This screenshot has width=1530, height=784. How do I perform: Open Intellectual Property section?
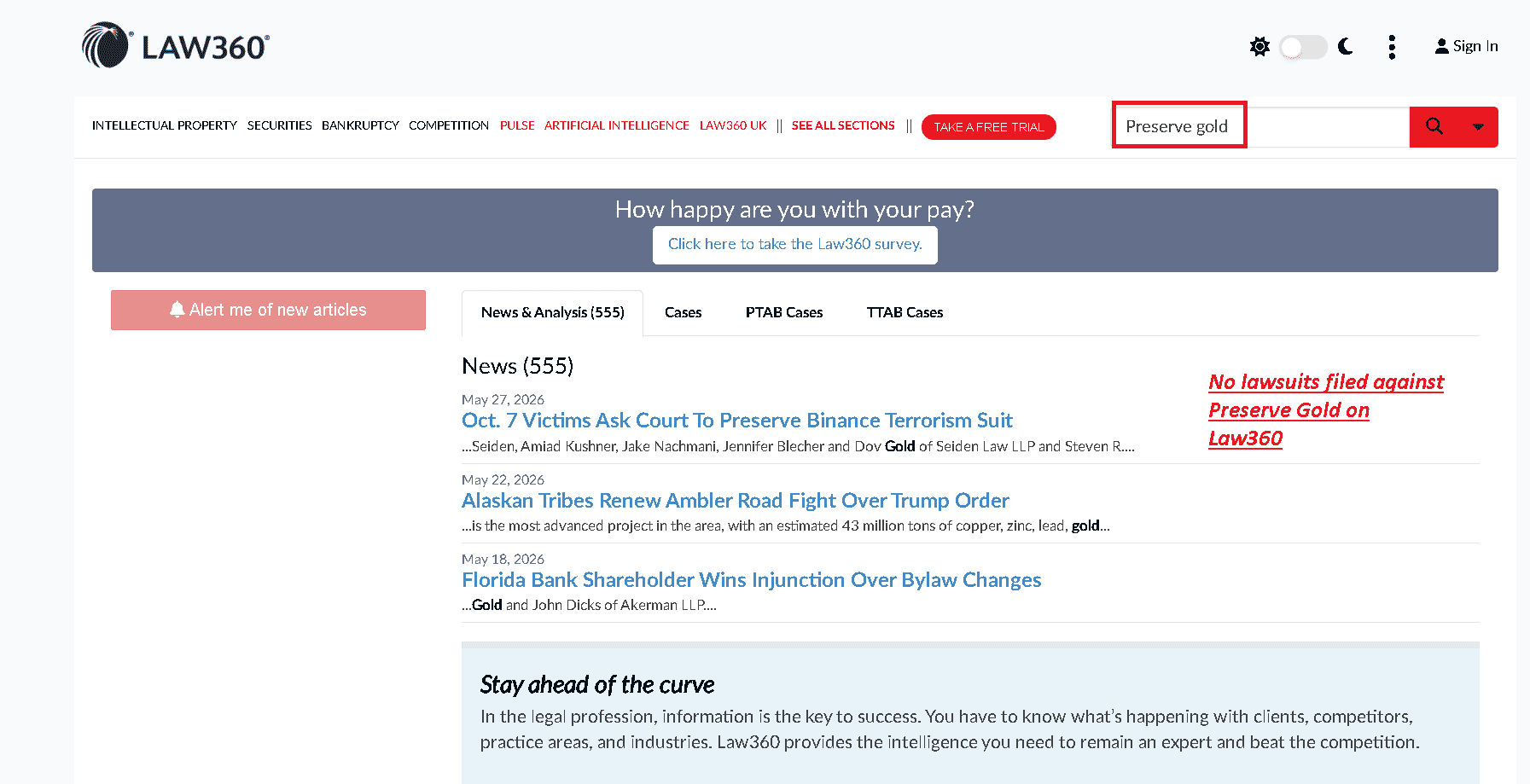pyautogui.click(x=165, y=125)
